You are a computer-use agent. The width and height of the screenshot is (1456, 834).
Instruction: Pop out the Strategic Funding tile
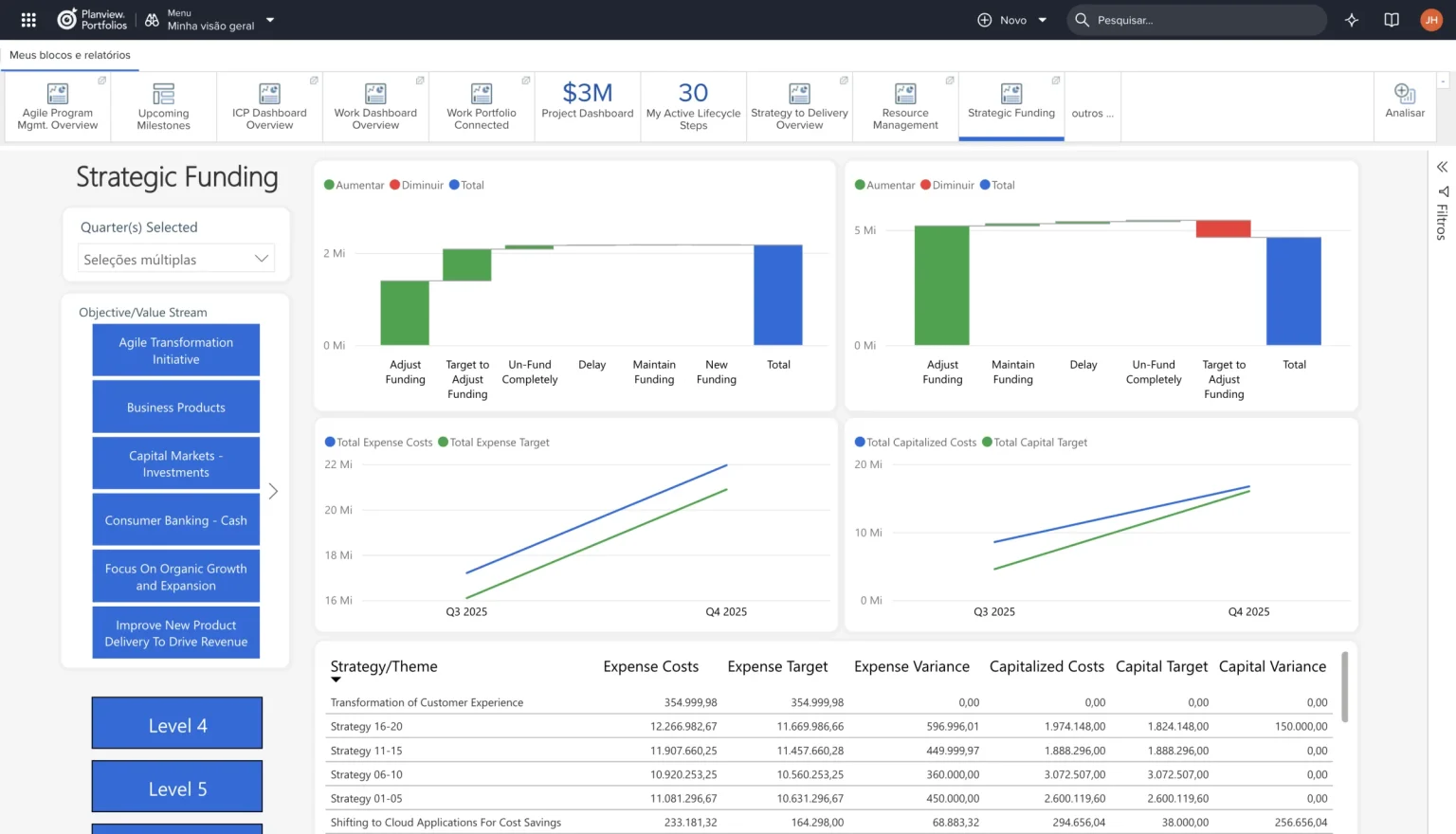point(1055,81)
